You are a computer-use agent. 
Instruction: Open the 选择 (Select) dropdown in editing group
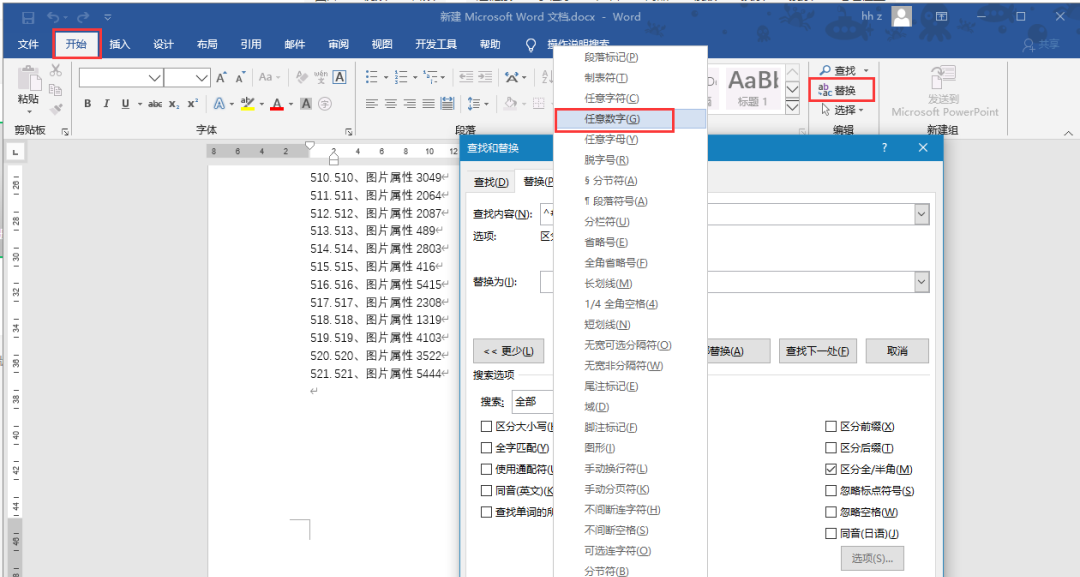click(842, 110)
